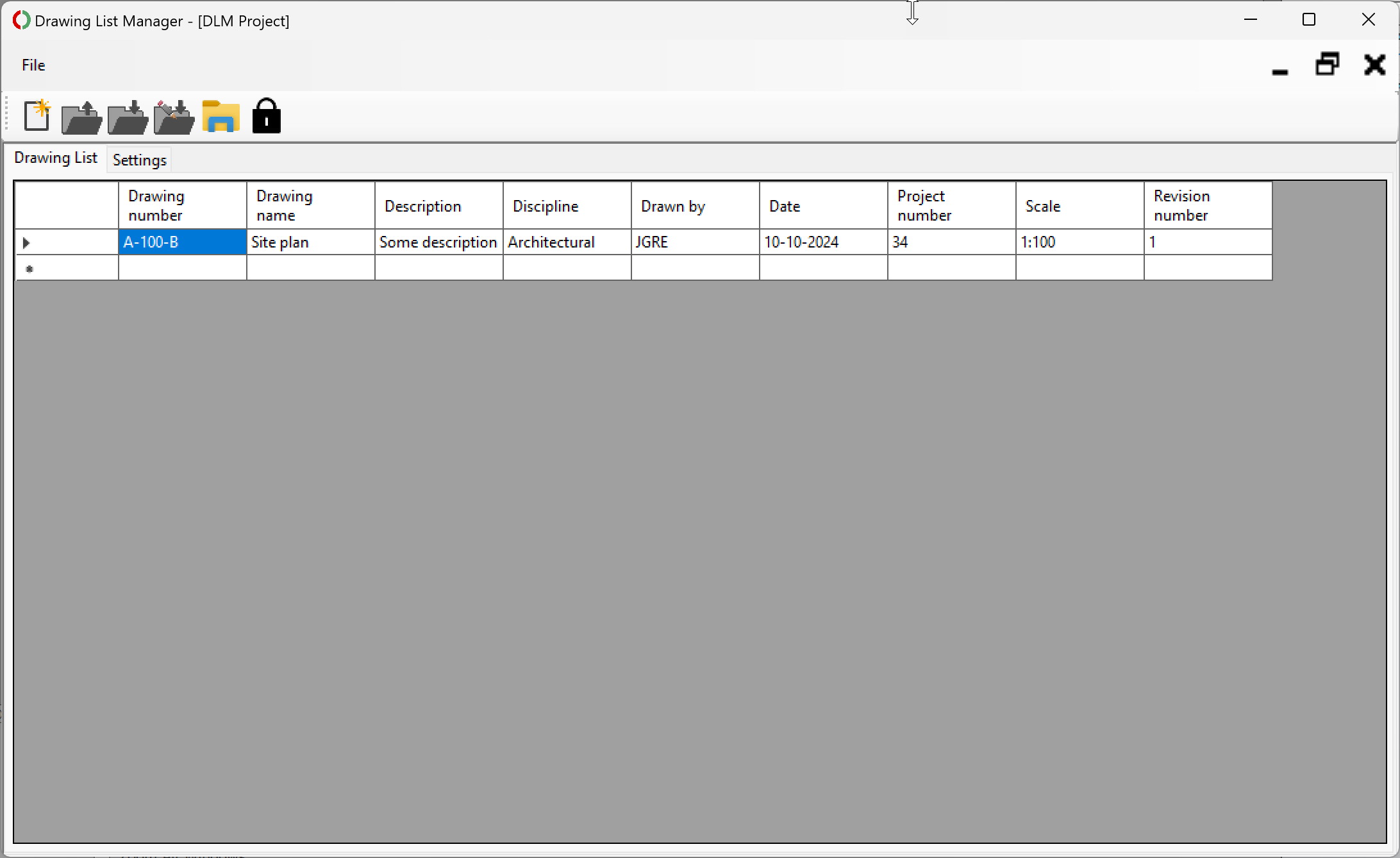Open the yellow file explorer folder icon
The image size is (1400, 858).
(x=221, y=117)
